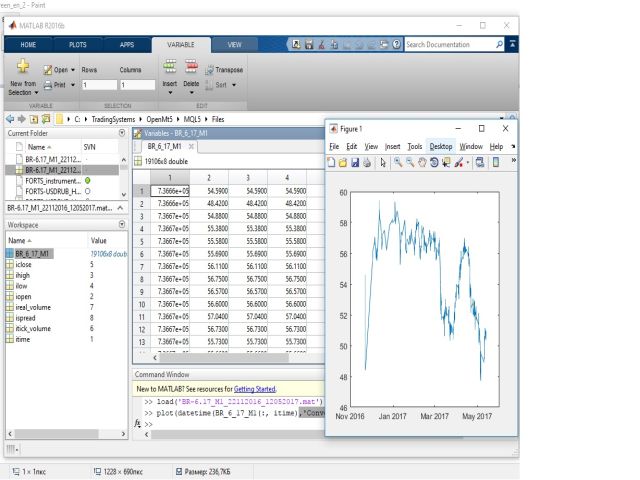
Task: Open the Desktop menu in Figure 1
Action: [x=441, y=146]
